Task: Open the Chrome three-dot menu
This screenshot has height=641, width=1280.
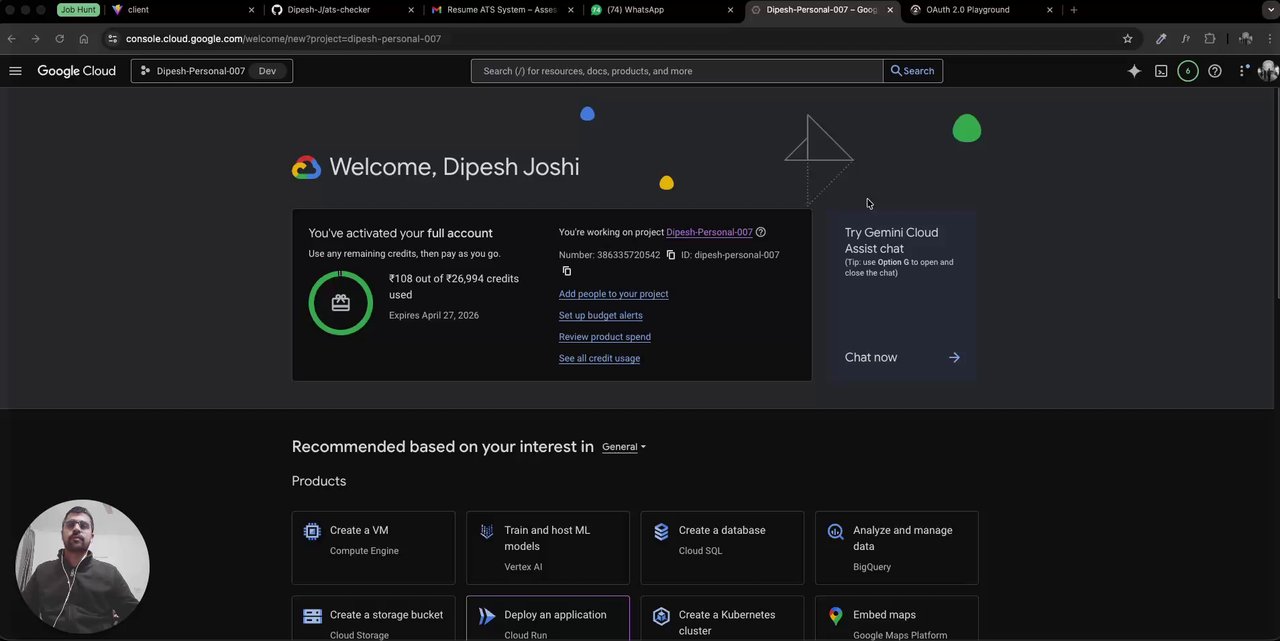Action: coord(1270,39)
